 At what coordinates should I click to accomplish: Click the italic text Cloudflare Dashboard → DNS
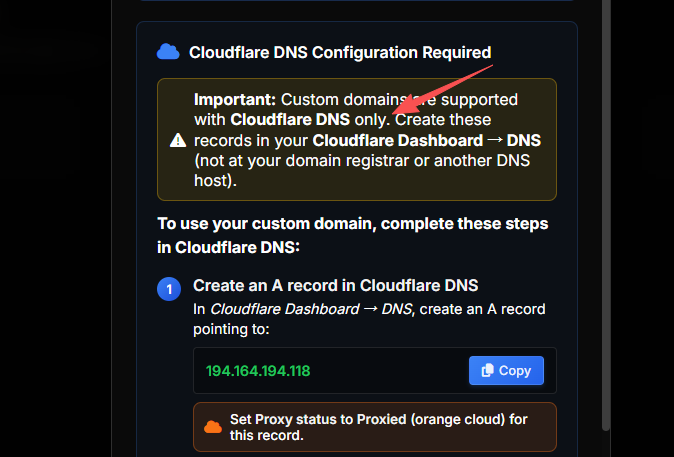pyautogui.click(x=311, y=309)
